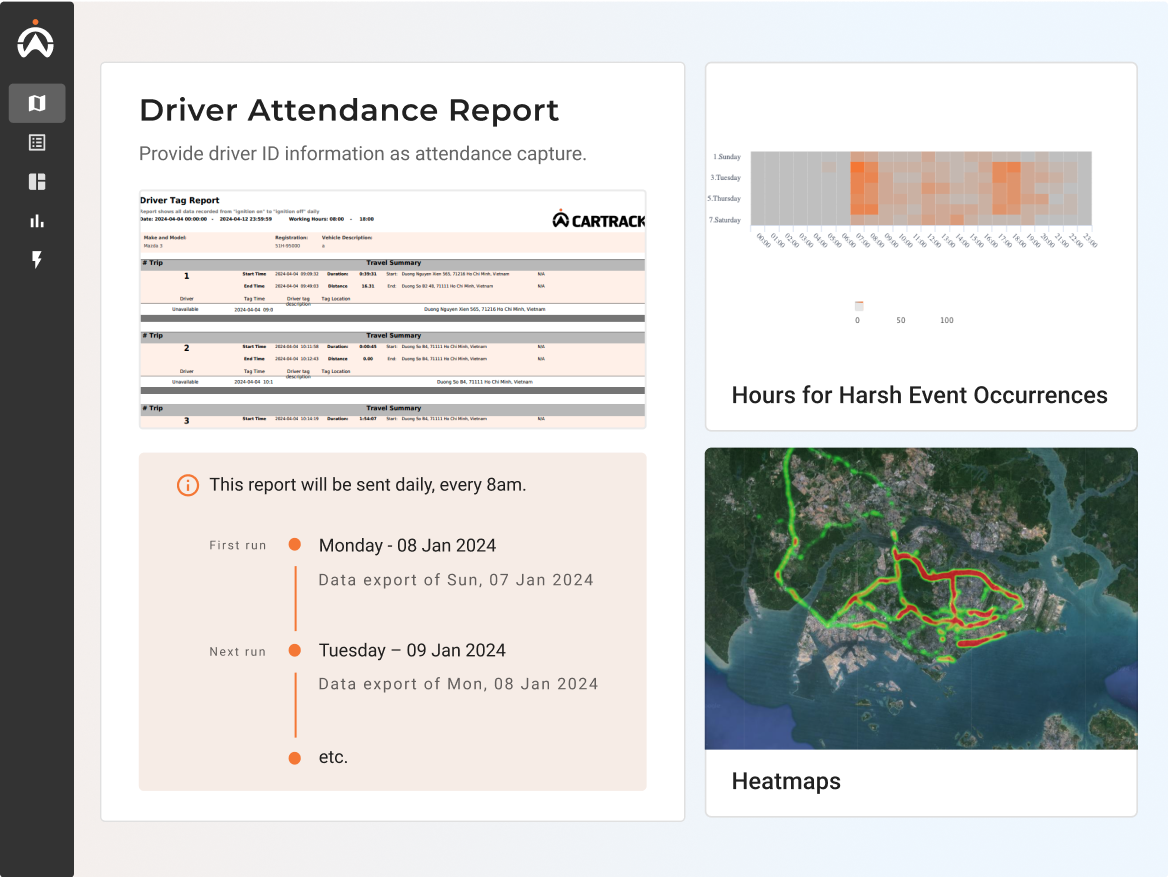Open the bar chart analytics icon
This screenshot has width=1168, height=877.
[37, 221]
